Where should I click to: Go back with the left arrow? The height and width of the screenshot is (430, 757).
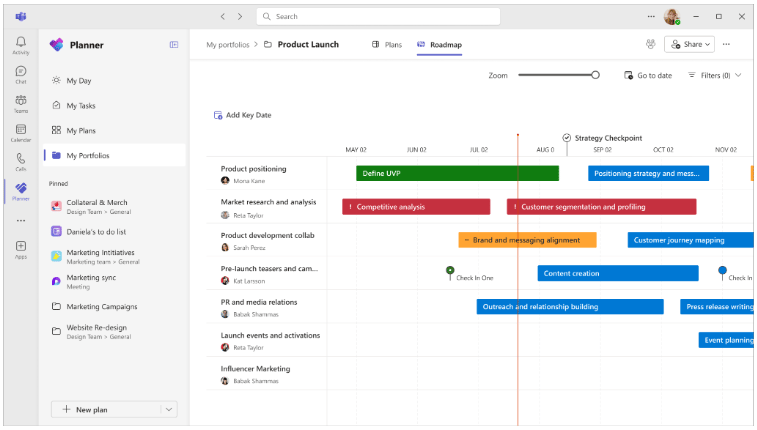223,16
